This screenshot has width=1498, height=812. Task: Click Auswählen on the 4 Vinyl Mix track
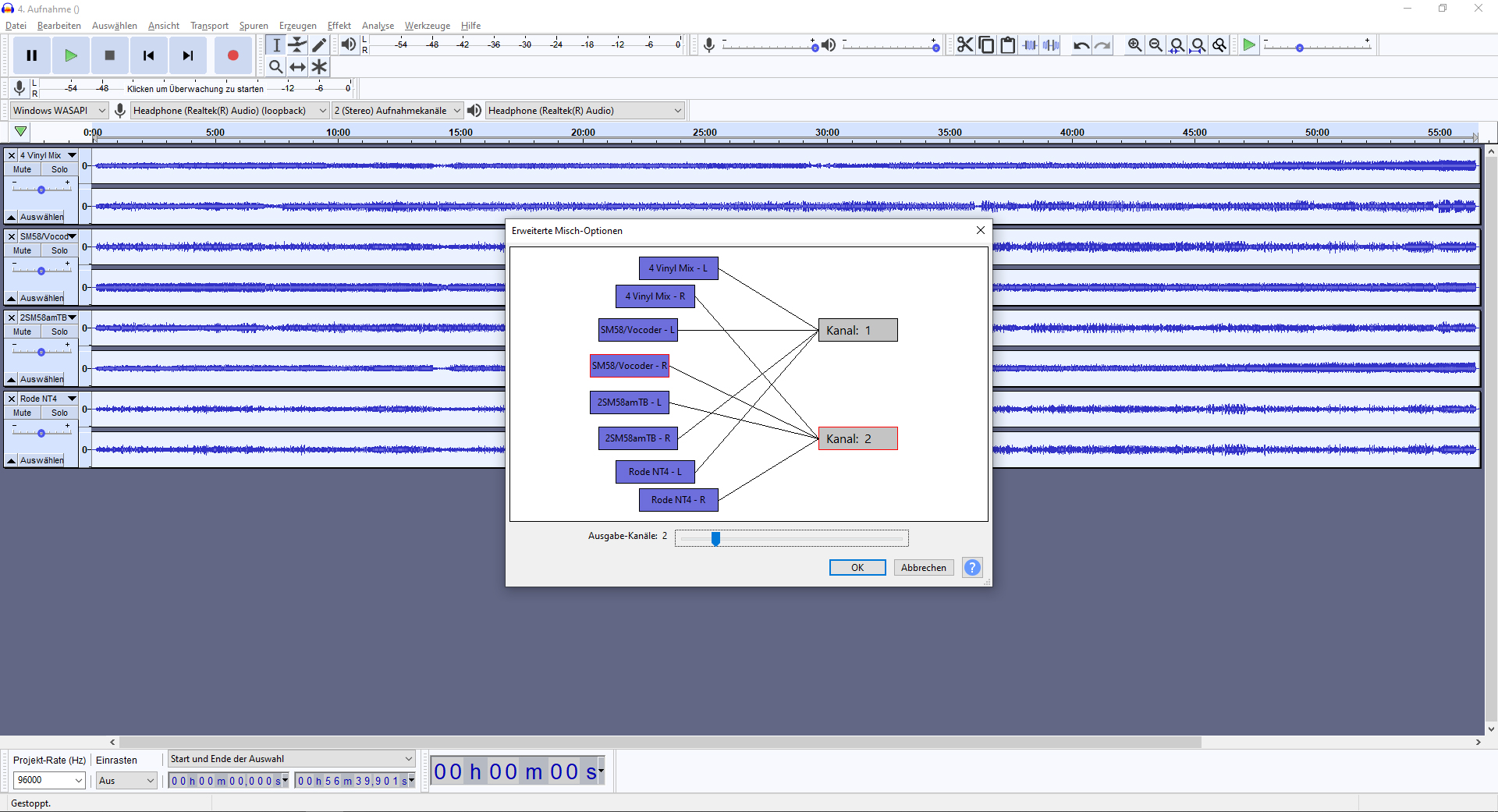click(x=41, y=217)
